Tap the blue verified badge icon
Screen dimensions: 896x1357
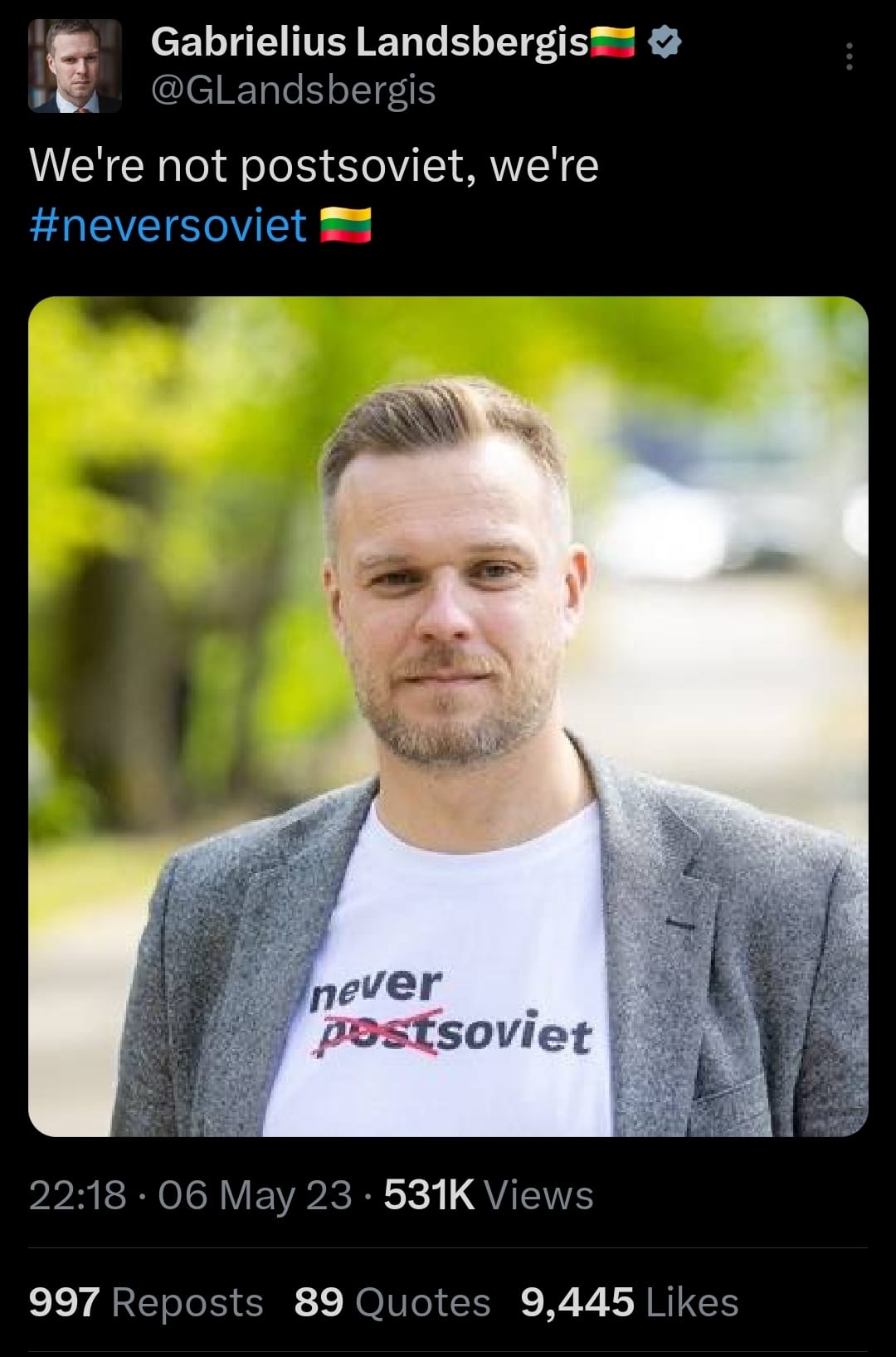(664, 41)
